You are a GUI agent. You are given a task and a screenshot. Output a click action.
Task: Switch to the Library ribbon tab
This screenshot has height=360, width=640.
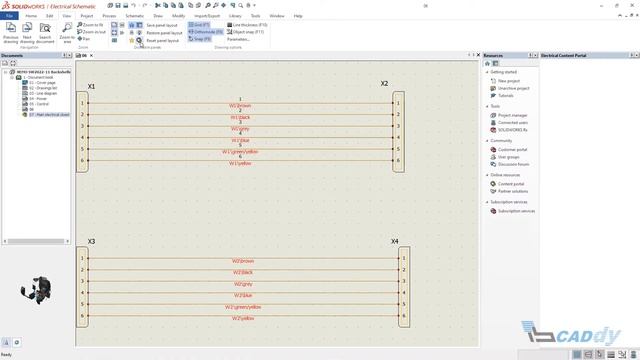(x=235, y=16)
